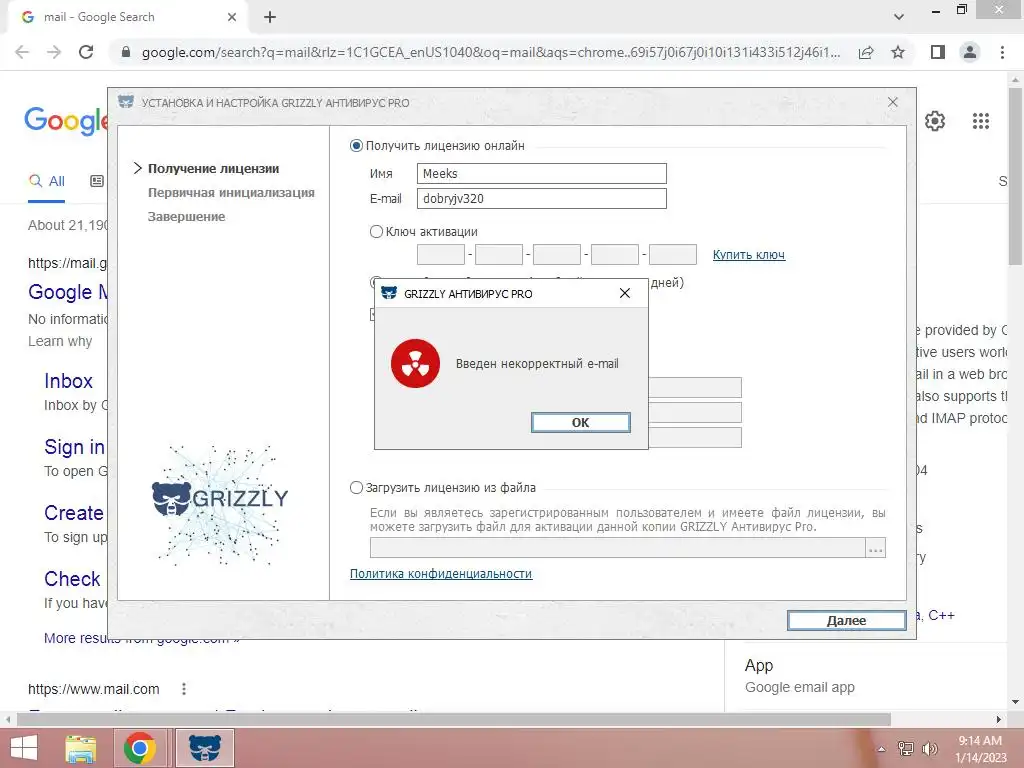1024x768 pixels.
Task: Open Google apps grid icon
Action: (x=980, y=121)
